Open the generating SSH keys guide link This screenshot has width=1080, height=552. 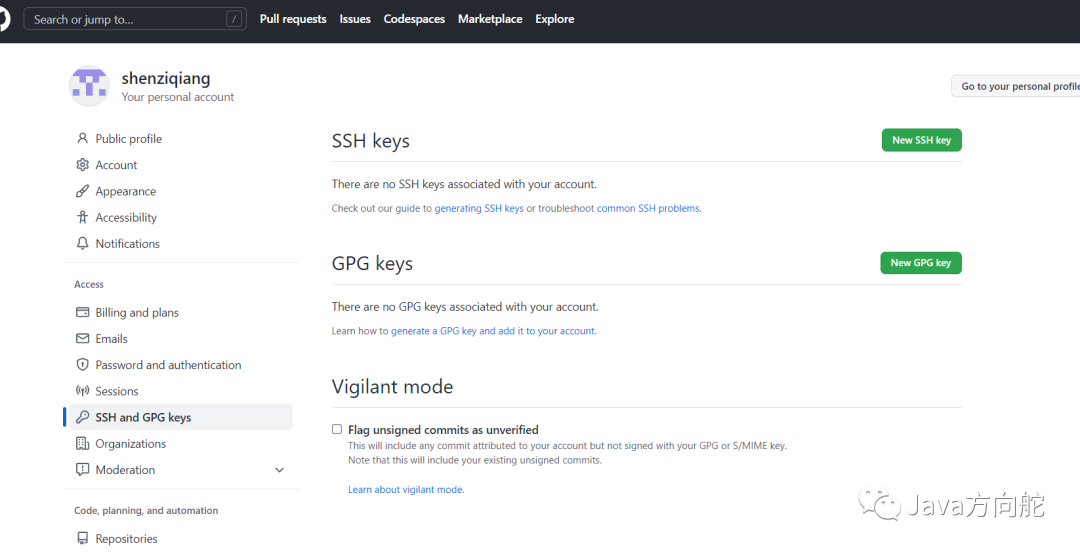point(479,208)
